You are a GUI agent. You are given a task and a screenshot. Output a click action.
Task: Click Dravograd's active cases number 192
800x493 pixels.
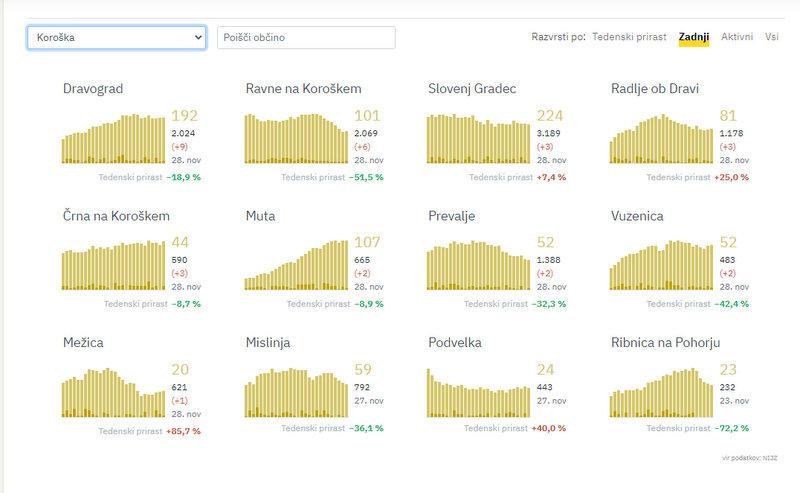(x=185, y=116)
